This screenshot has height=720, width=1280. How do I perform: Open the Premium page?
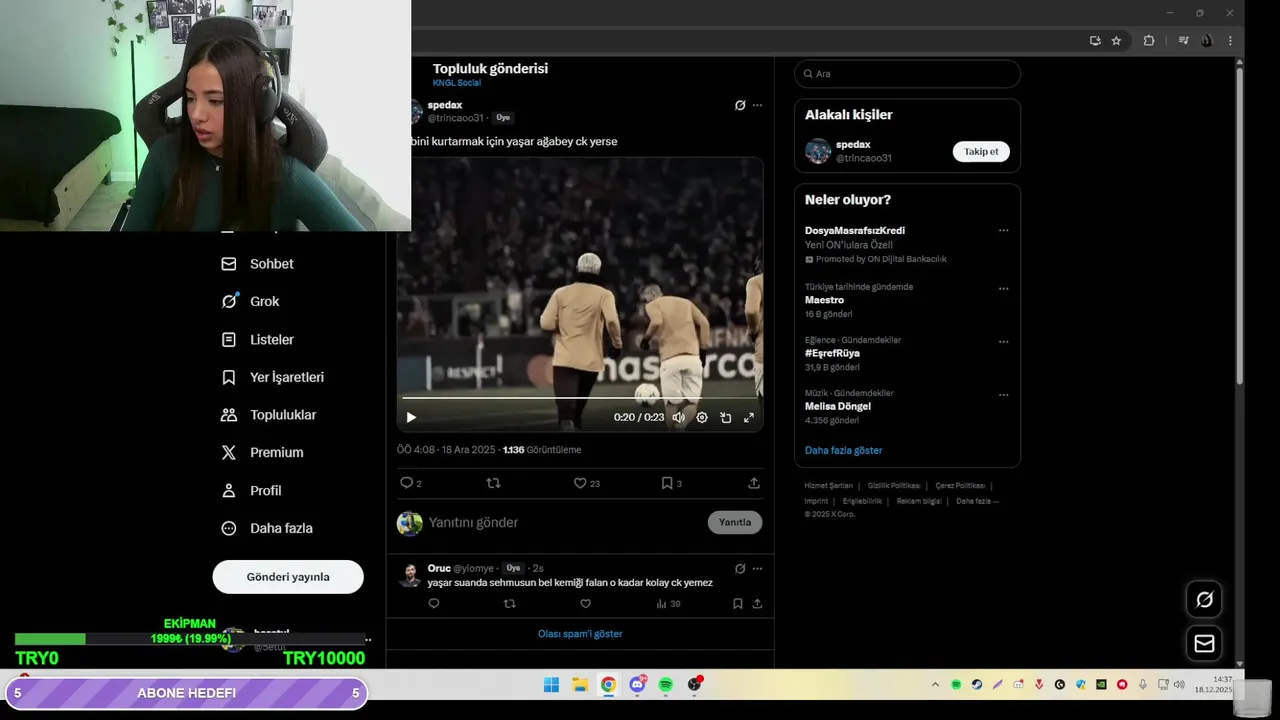(x=262, y=453)
